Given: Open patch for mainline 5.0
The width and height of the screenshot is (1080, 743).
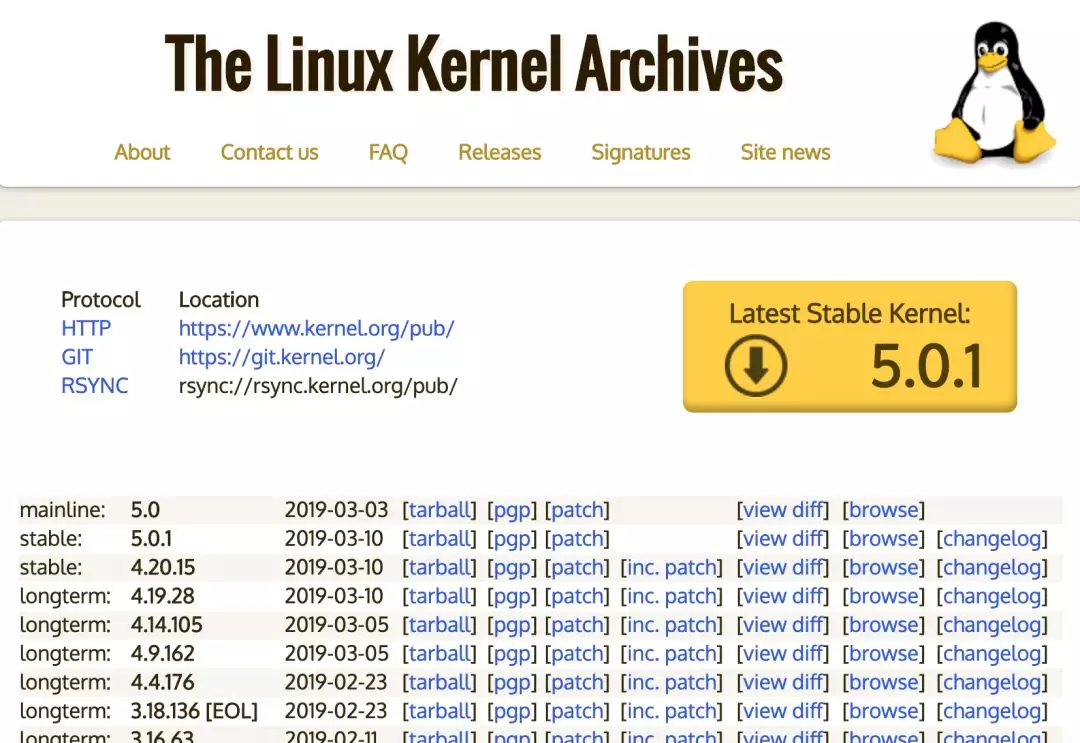Looking at the screenshot, I should click(x=577, y=510).
